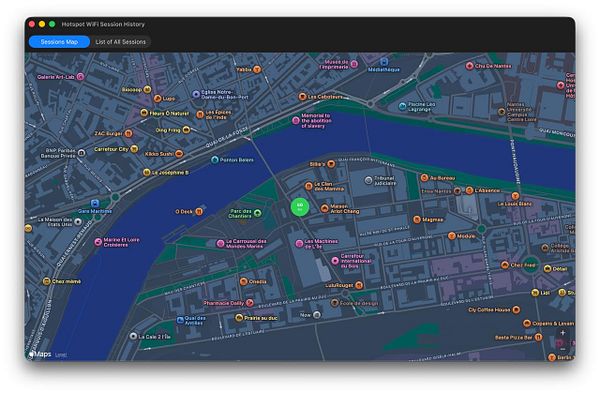This screenshot has height=394, width=600.
Task: Select the green session marker labeled 60
Action: coord(300,207)
